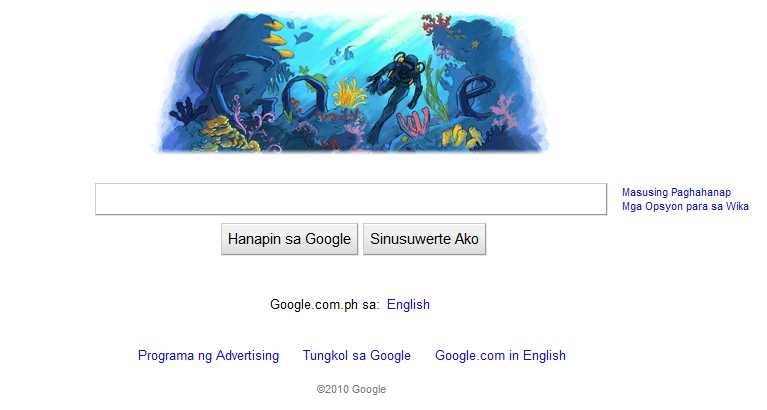Click the Sinusuwerte Ako button
767x410 pixels.
click(424, 239)
